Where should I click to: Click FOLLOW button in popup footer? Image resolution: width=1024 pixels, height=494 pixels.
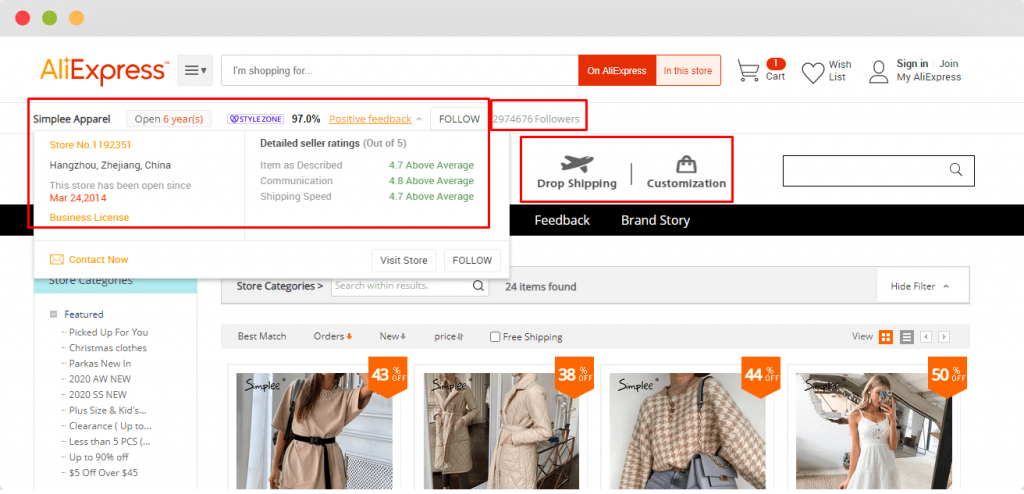(472, 260)
